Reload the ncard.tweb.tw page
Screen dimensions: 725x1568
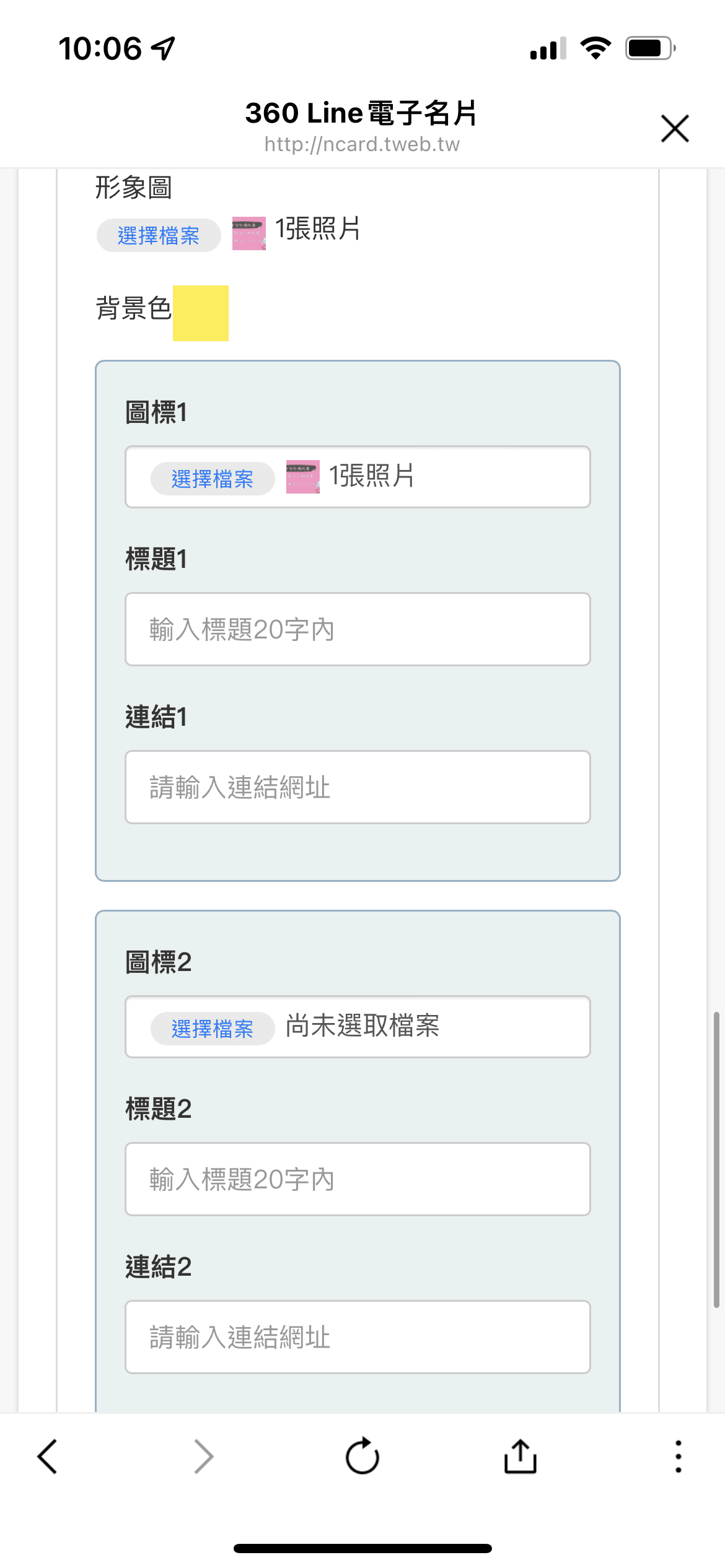(362, 1457)
